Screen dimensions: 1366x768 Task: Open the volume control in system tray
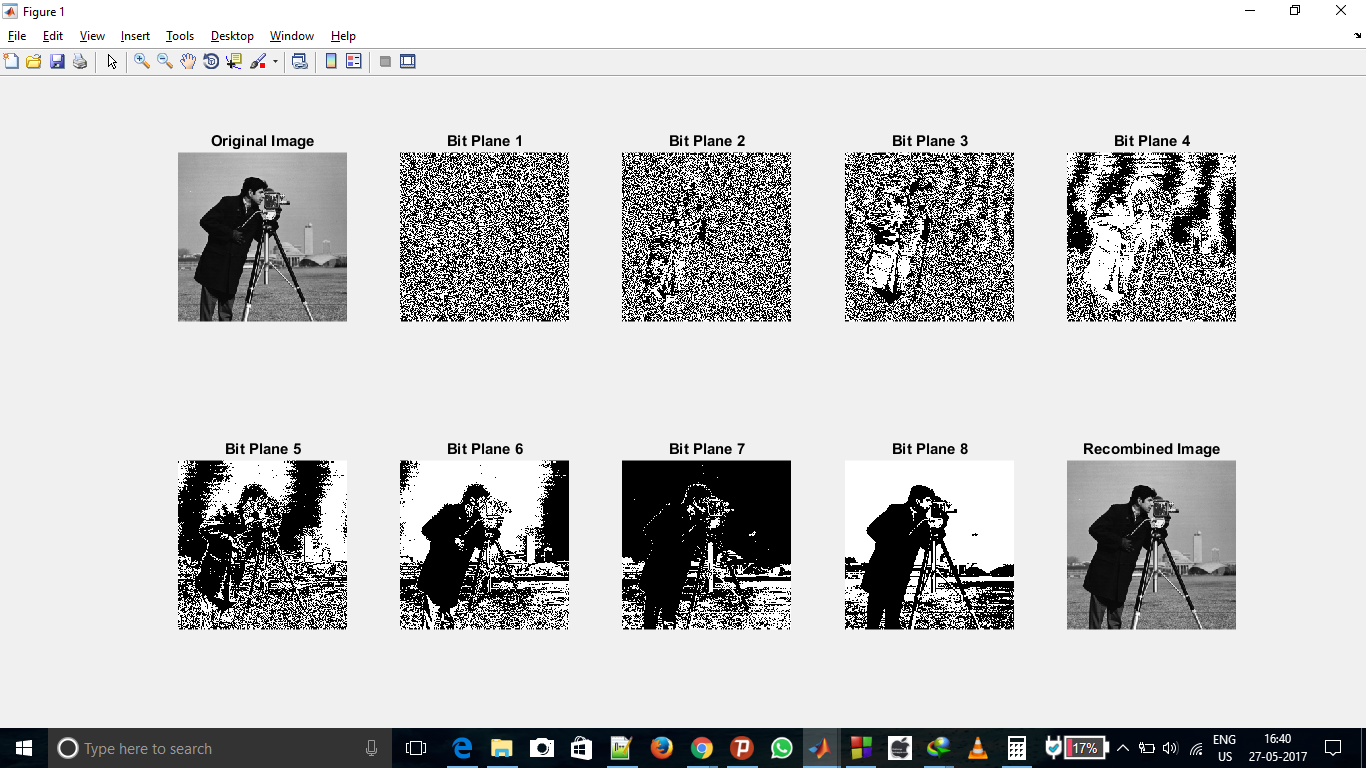[1171, 748]
